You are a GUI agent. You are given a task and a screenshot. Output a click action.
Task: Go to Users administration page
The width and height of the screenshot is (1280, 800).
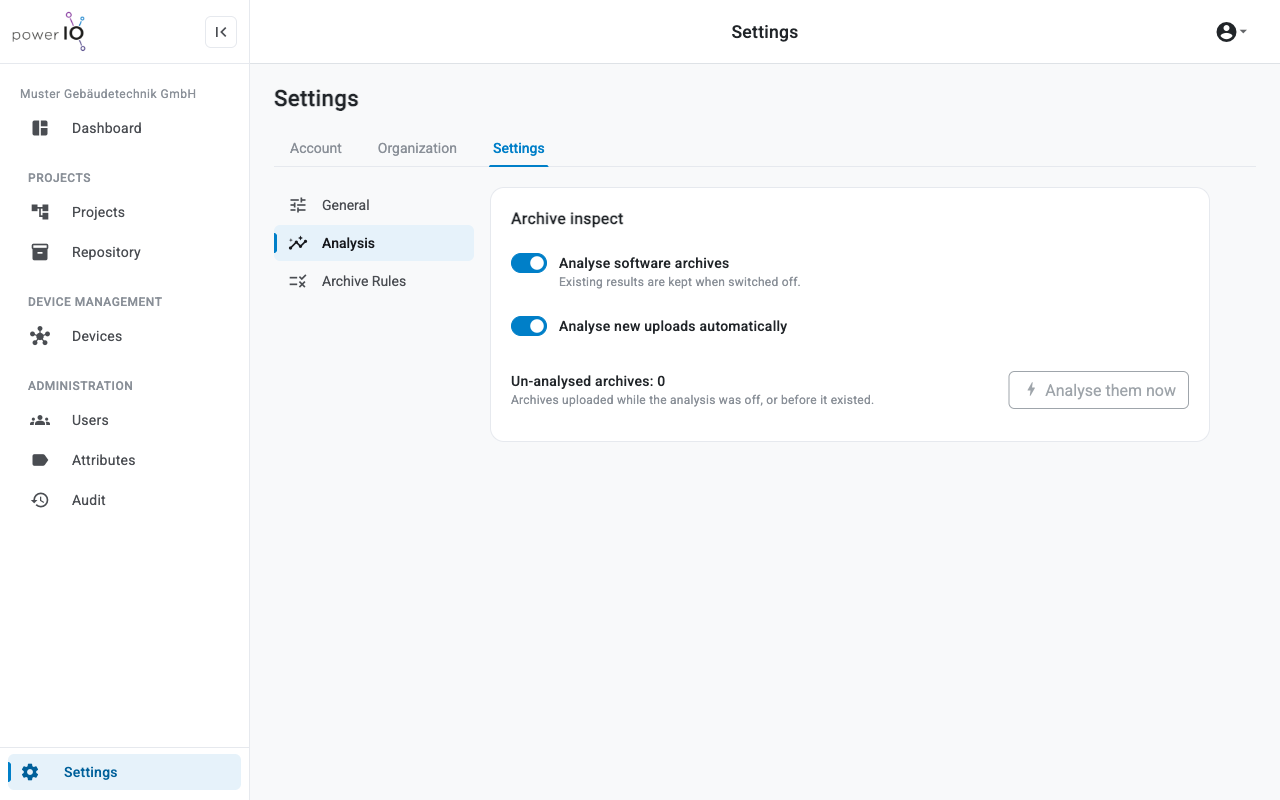(124, 420)
